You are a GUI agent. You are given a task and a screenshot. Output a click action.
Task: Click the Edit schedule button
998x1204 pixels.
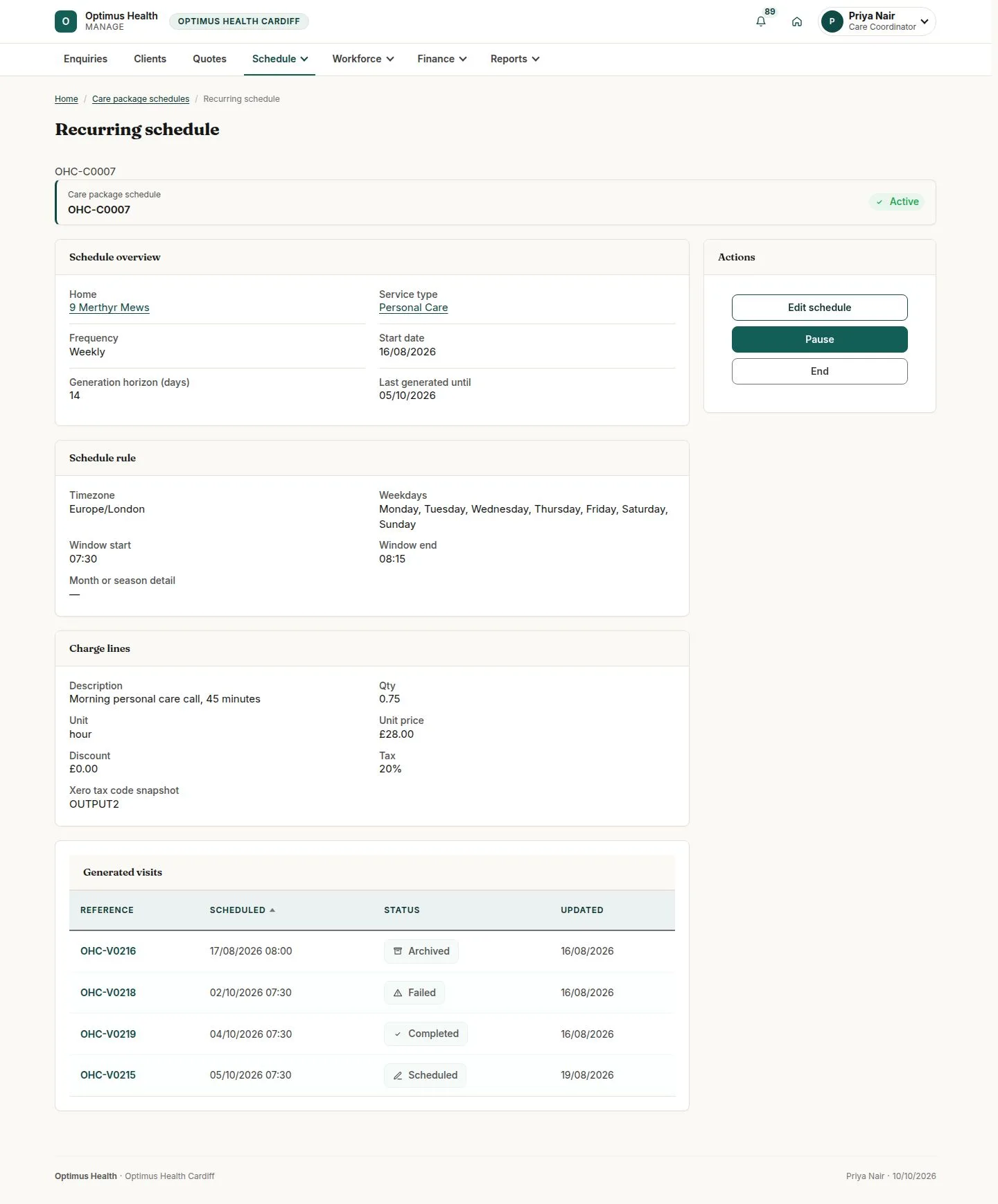pos(819,308)
